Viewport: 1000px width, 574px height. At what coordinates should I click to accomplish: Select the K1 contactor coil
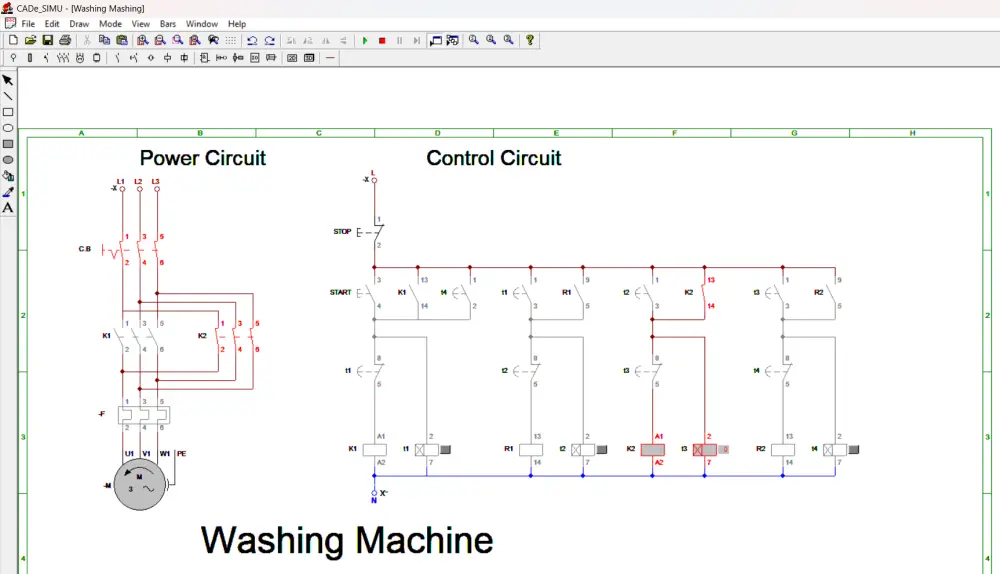coord(374,450)
